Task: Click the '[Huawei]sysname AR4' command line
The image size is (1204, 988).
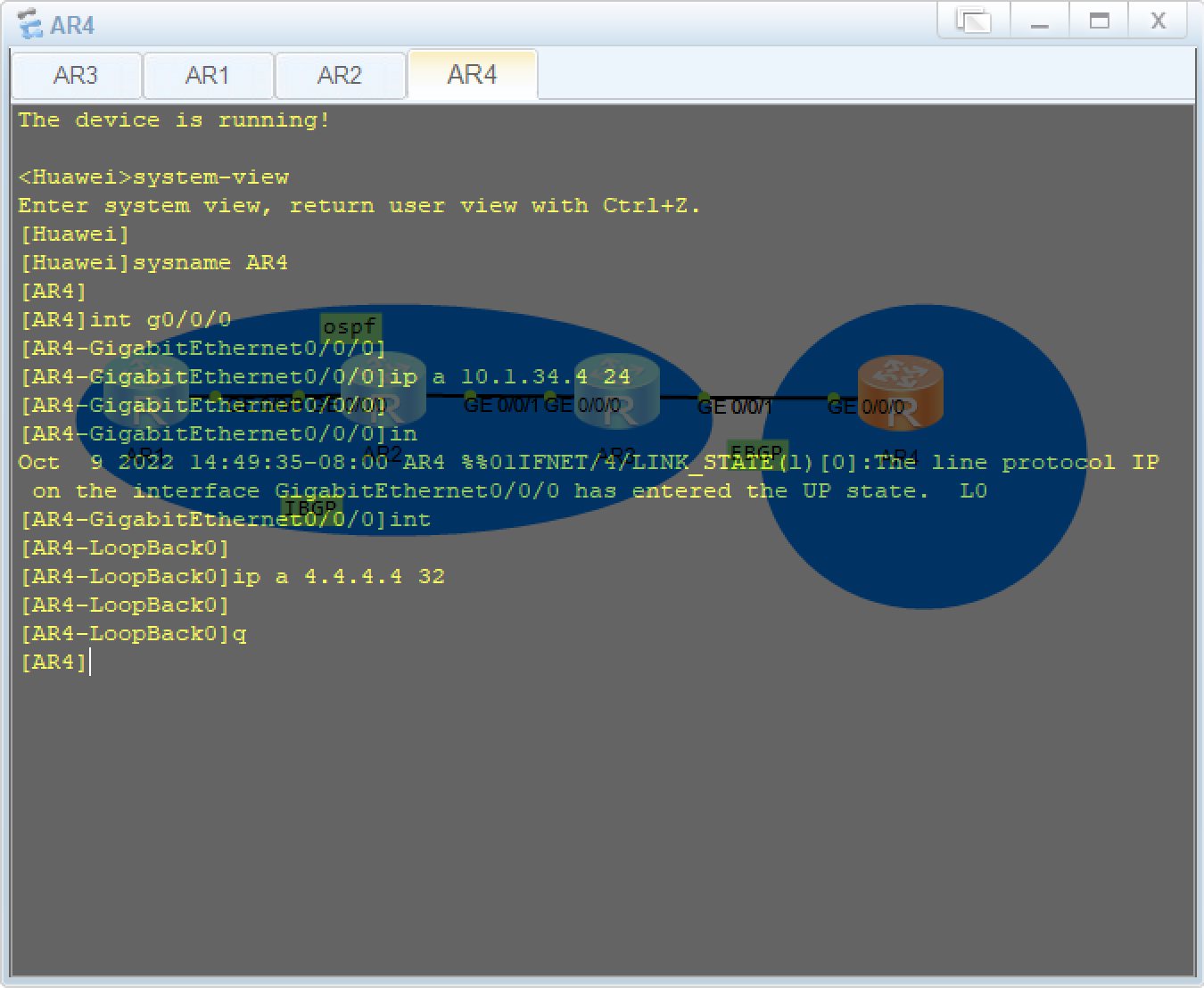Action: (153, 263)
